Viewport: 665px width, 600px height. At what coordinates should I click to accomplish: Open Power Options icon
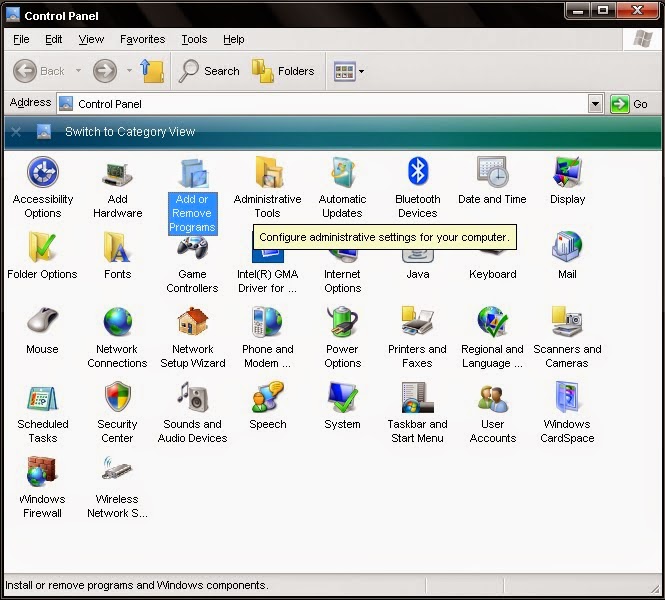[342, 322]
